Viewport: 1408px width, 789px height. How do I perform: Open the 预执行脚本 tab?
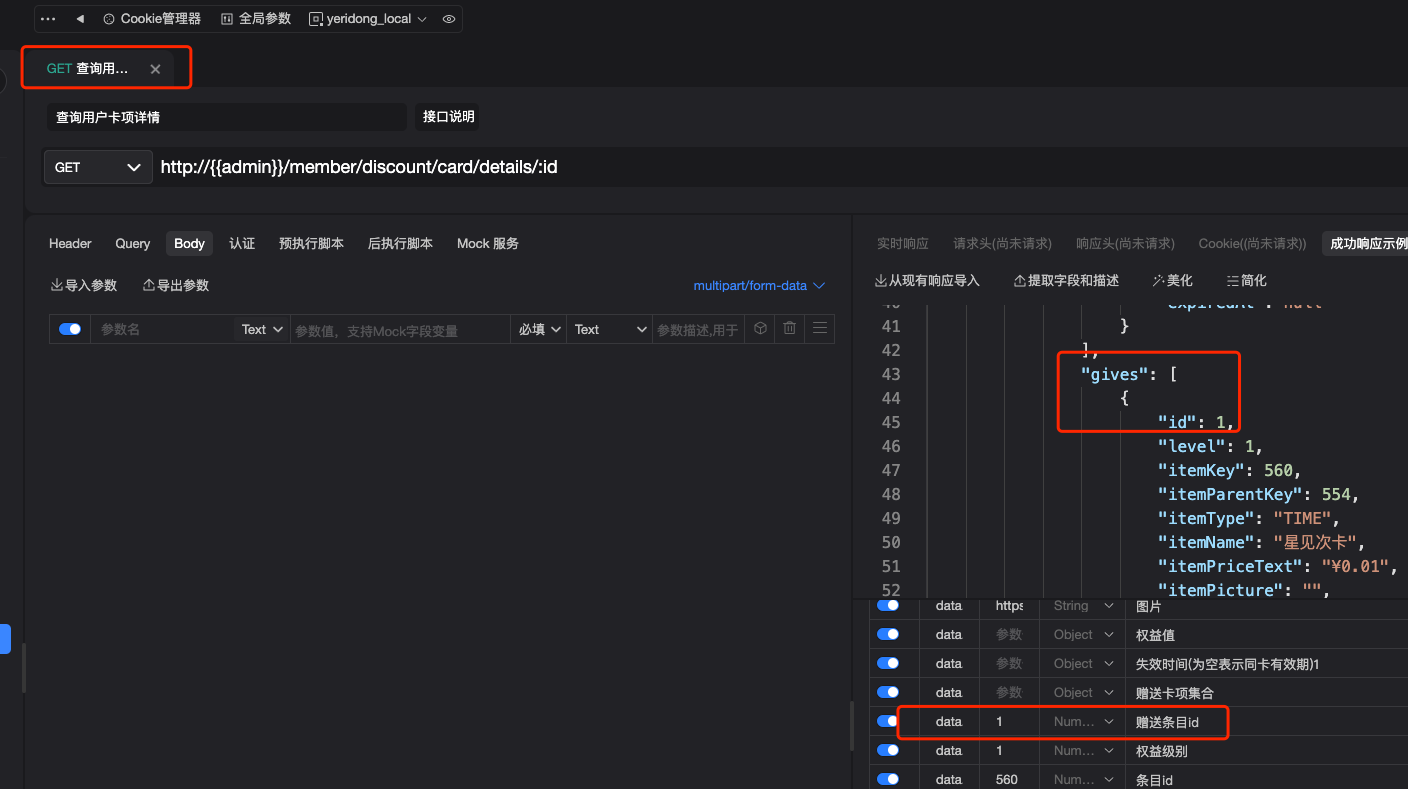(x=311, y=243)
